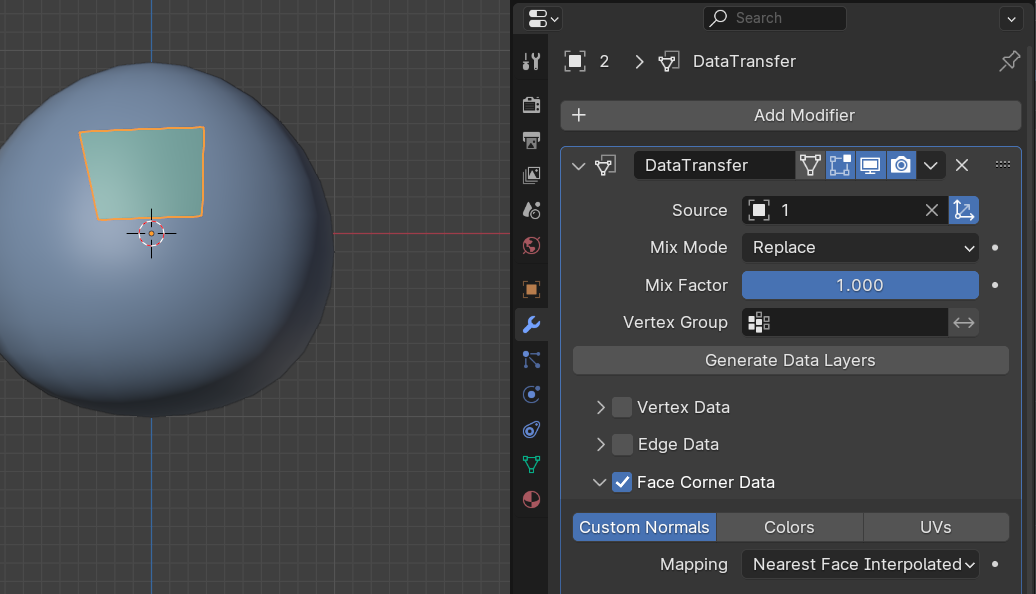Click the DataTransfer breadcrumb label
The image size is (1036, 594).
(744, 61)
